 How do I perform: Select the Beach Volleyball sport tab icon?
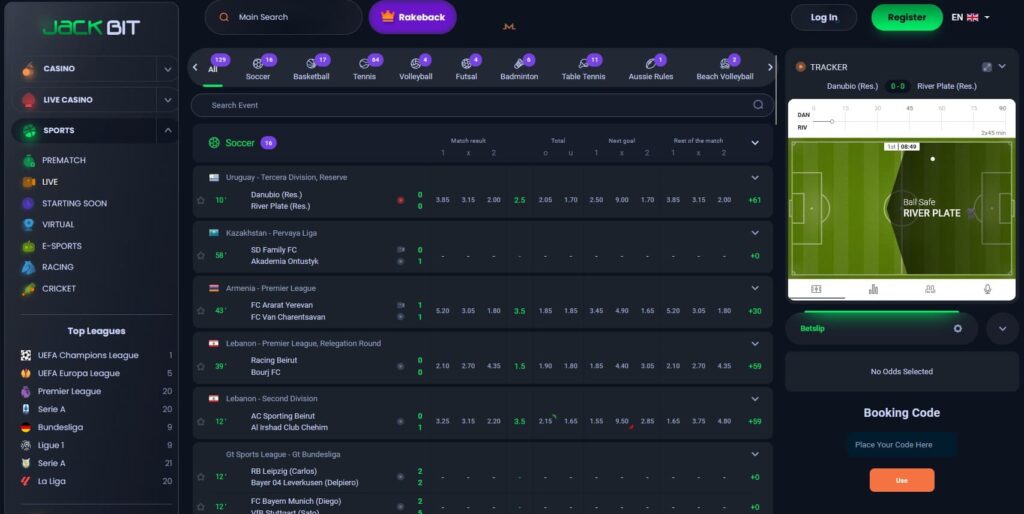tap(724, 64)
